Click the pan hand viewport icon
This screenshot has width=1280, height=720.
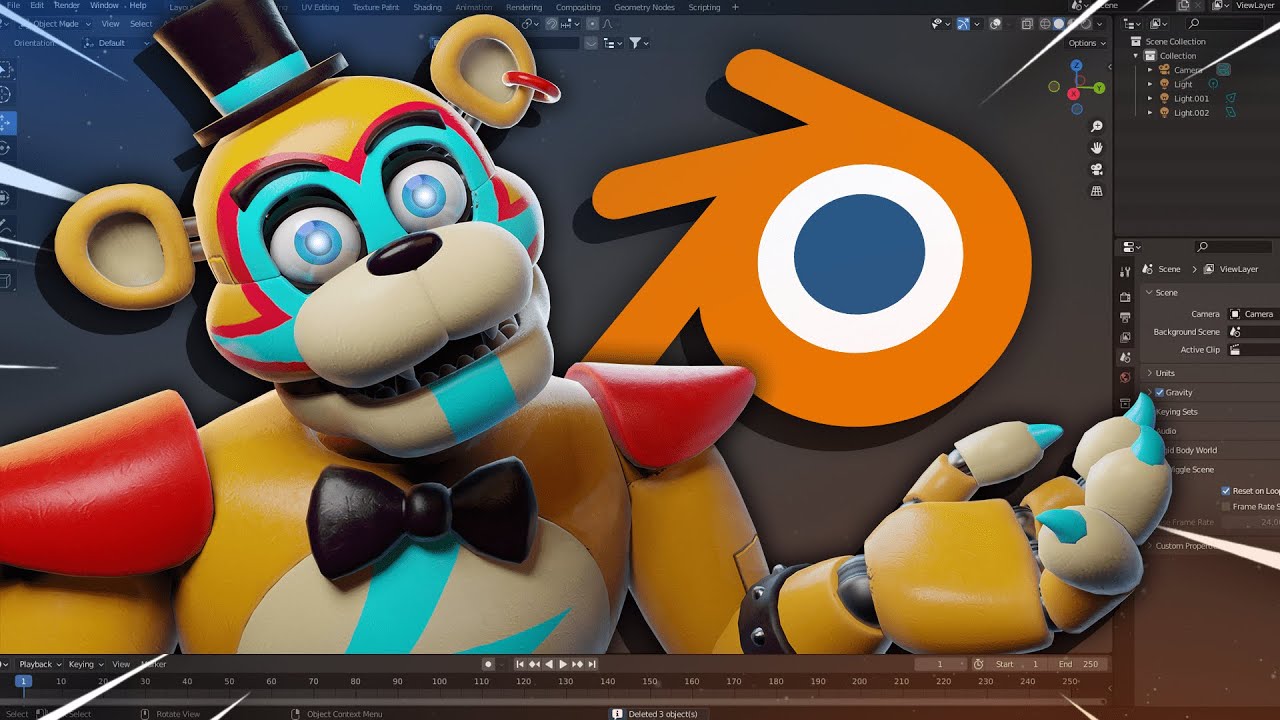[x=1096, y=148]
